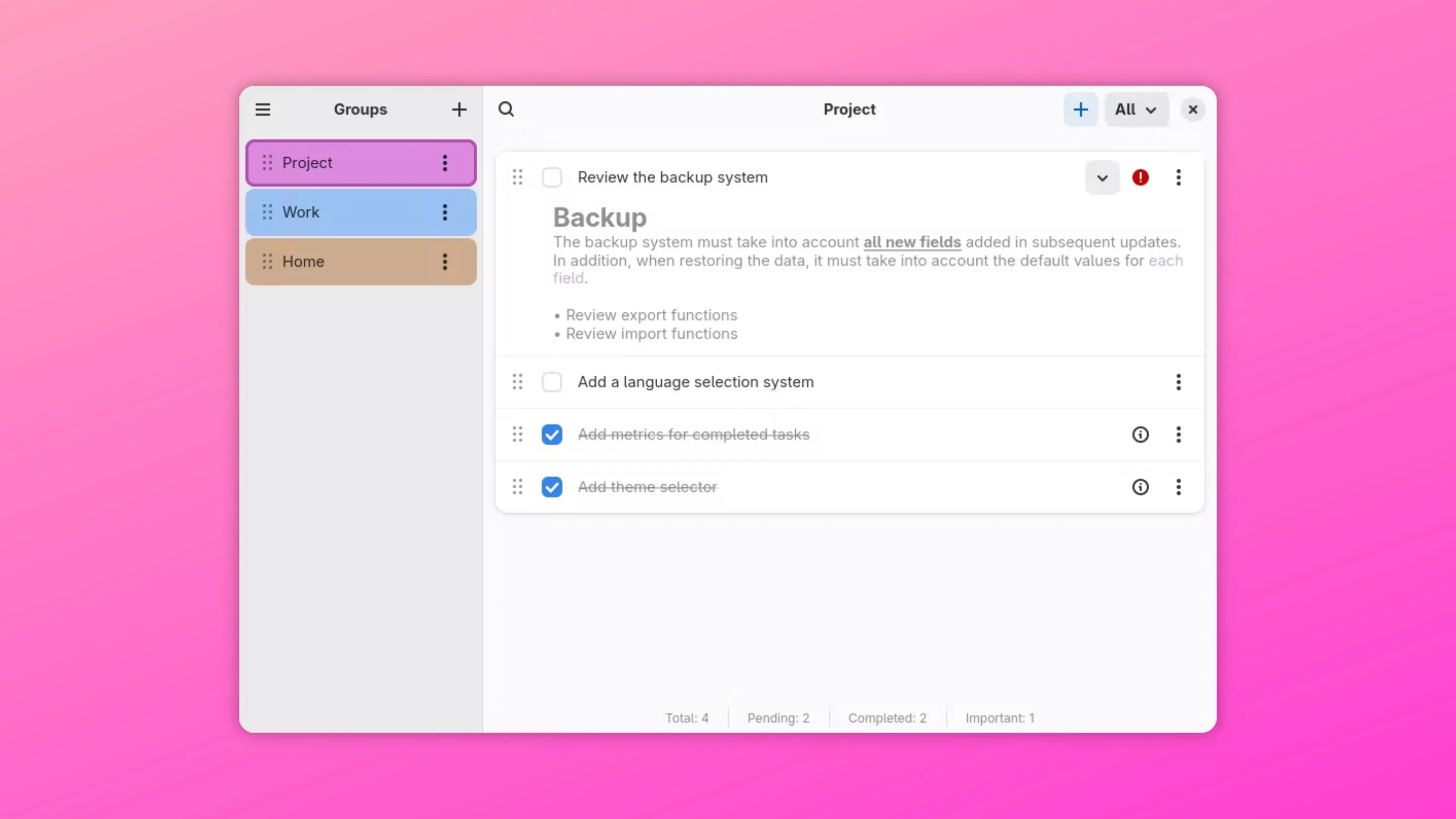Uncheck Add metrics for completed tasks
The width and height of the screenshot is (1456, 819).
click(552, 435)
